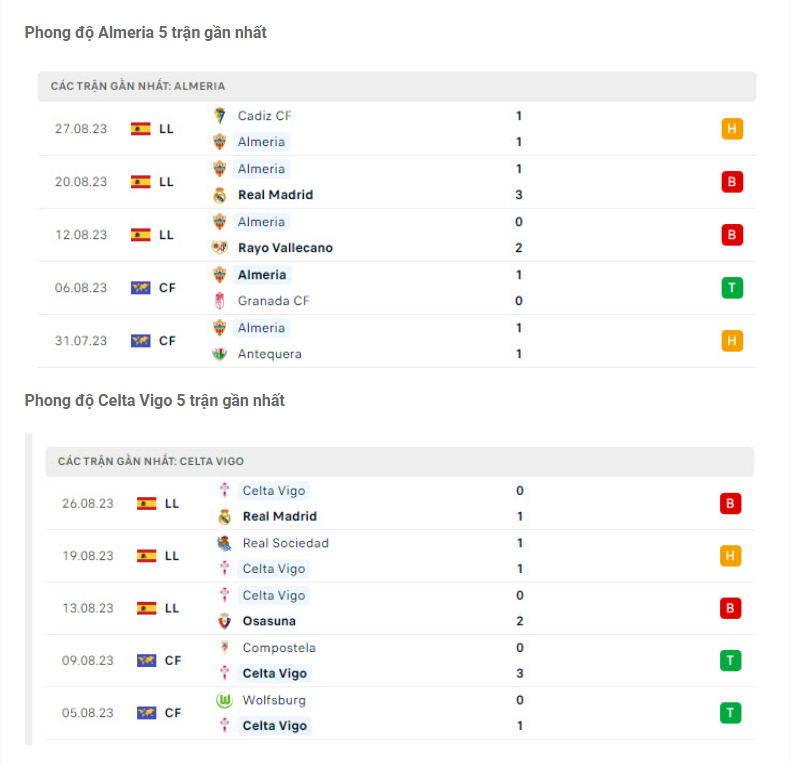791x764 pixels.
Task: Open the Osasuna team link
Action: 269,621
